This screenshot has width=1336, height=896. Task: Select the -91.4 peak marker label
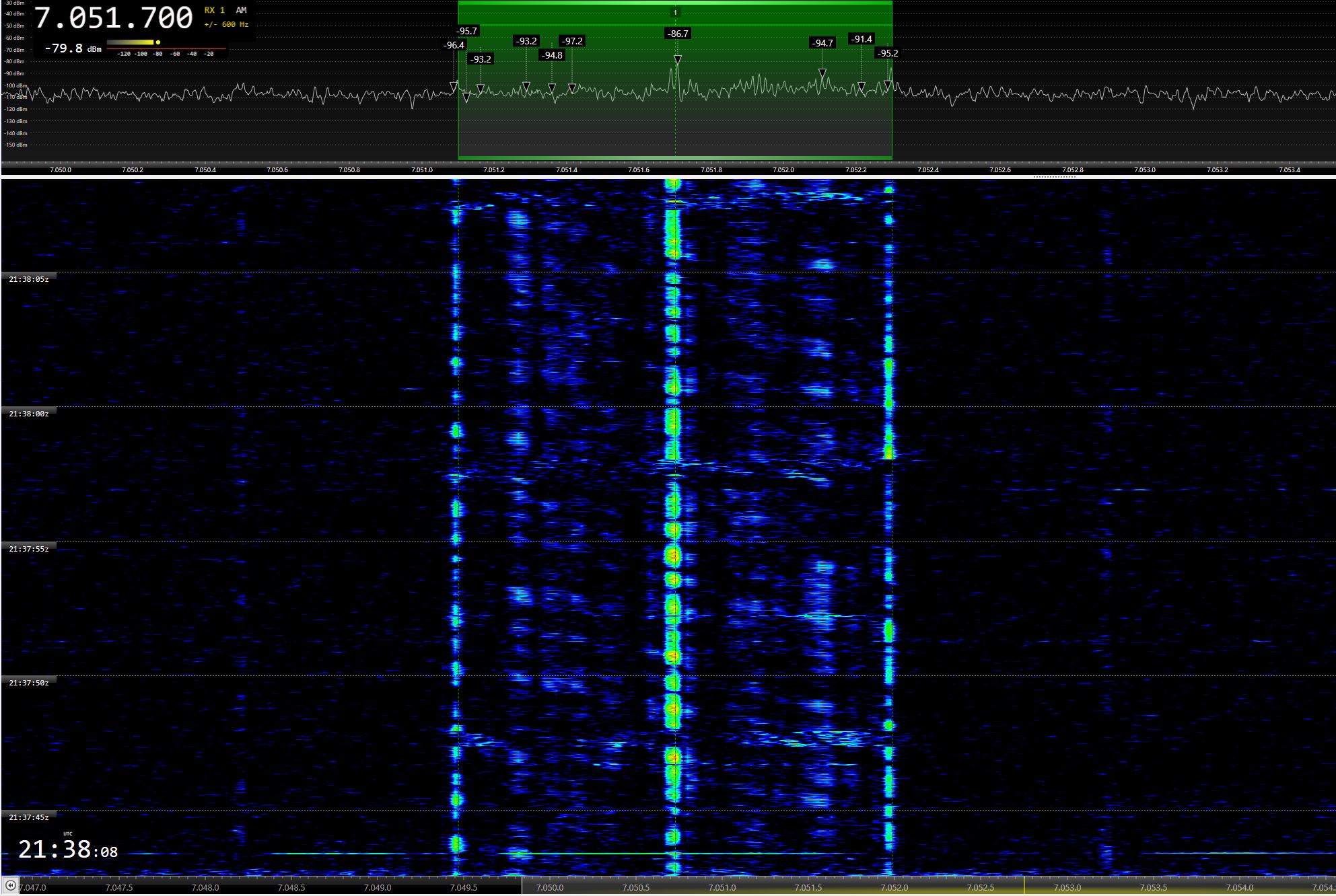pyautogui.click(x=861, y=39)
